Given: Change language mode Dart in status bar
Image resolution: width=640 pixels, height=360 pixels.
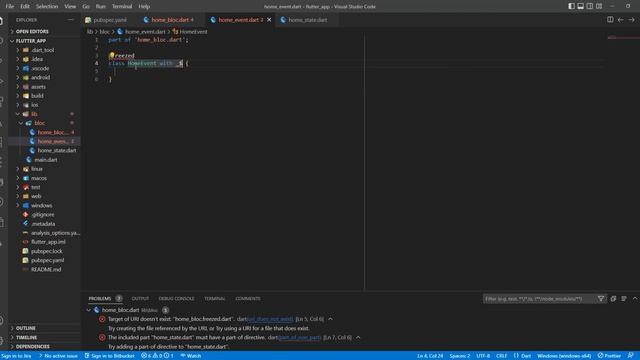Looking at the screenshot, I should [x=522, y=356].
